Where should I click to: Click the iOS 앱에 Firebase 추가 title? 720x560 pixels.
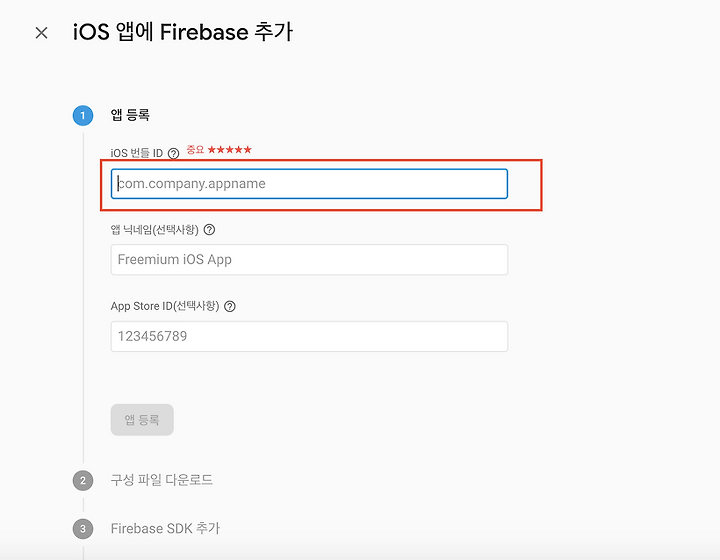click(x=183, y=32)
